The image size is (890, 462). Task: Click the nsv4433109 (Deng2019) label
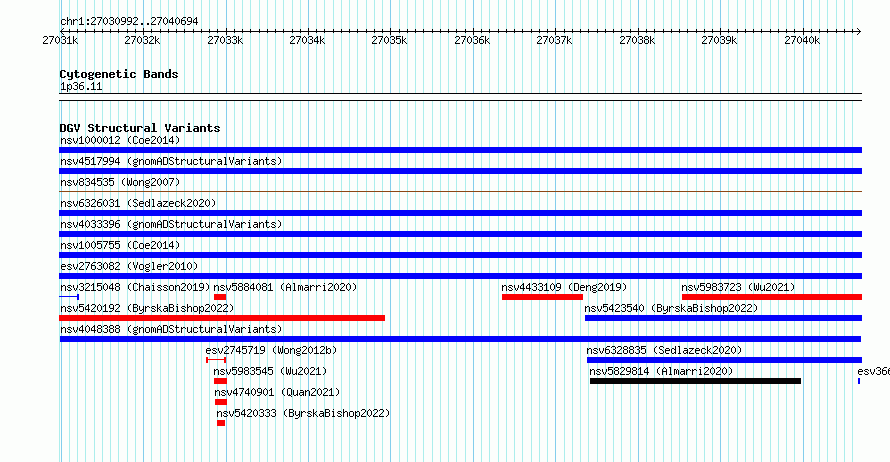pos(564,287)
